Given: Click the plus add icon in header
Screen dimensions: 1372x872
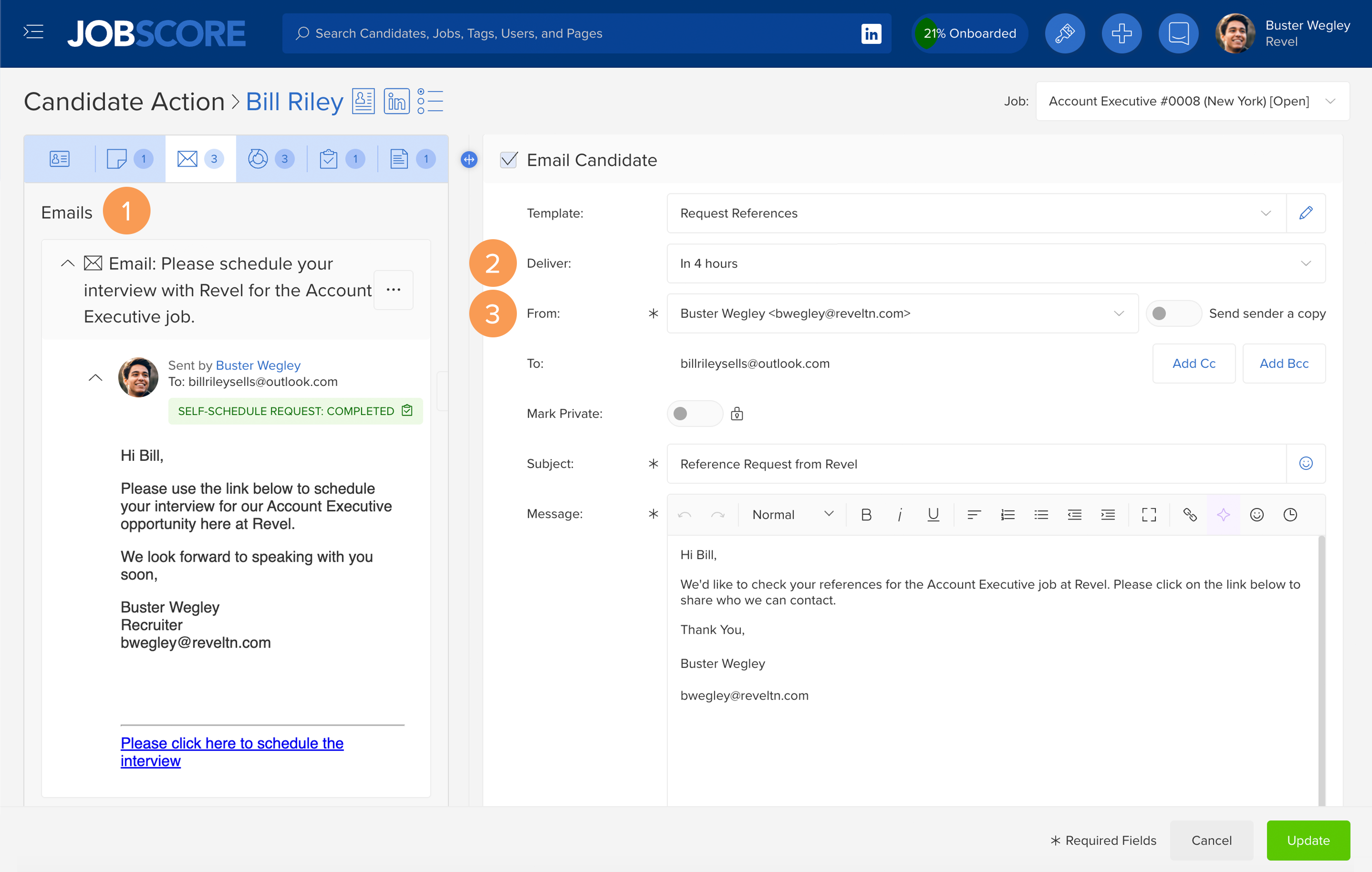Looking at the screenshot, I should [1121, 33].
